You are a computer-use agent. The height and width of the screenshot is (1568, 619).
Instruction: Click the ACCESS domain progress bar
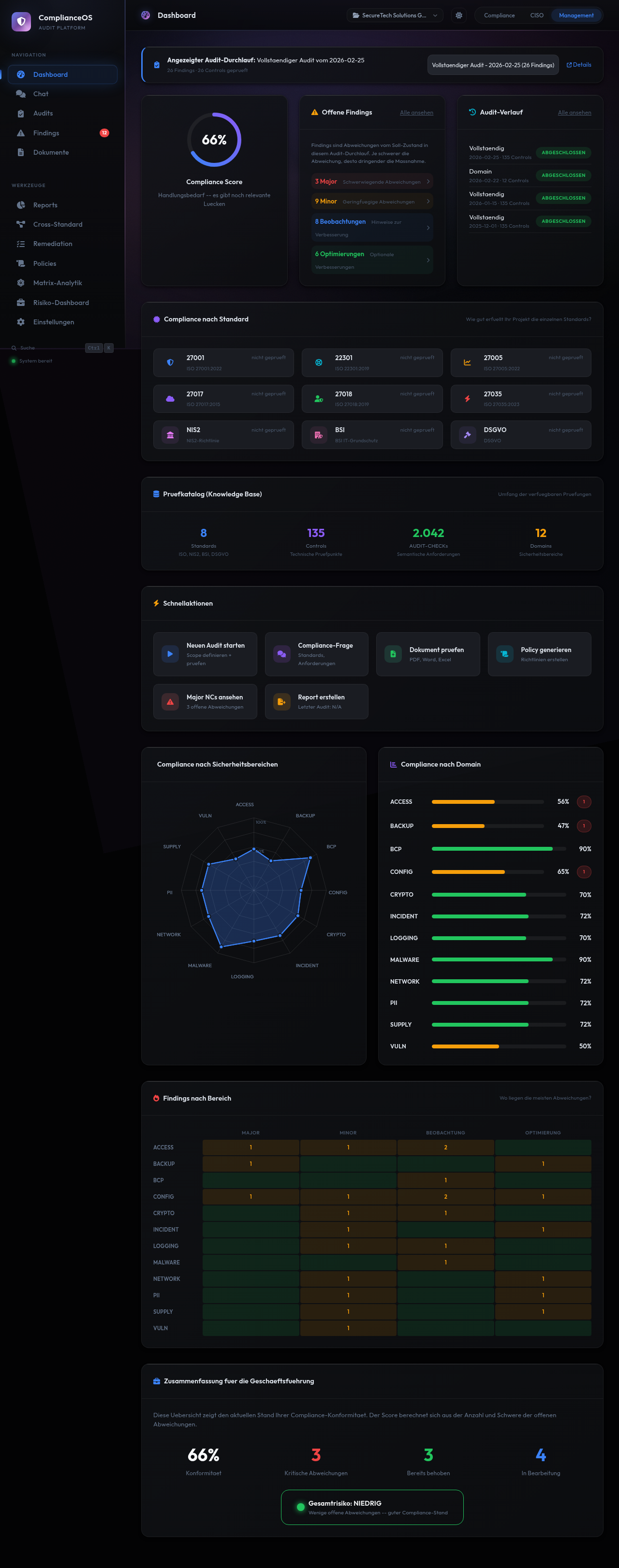487,802
